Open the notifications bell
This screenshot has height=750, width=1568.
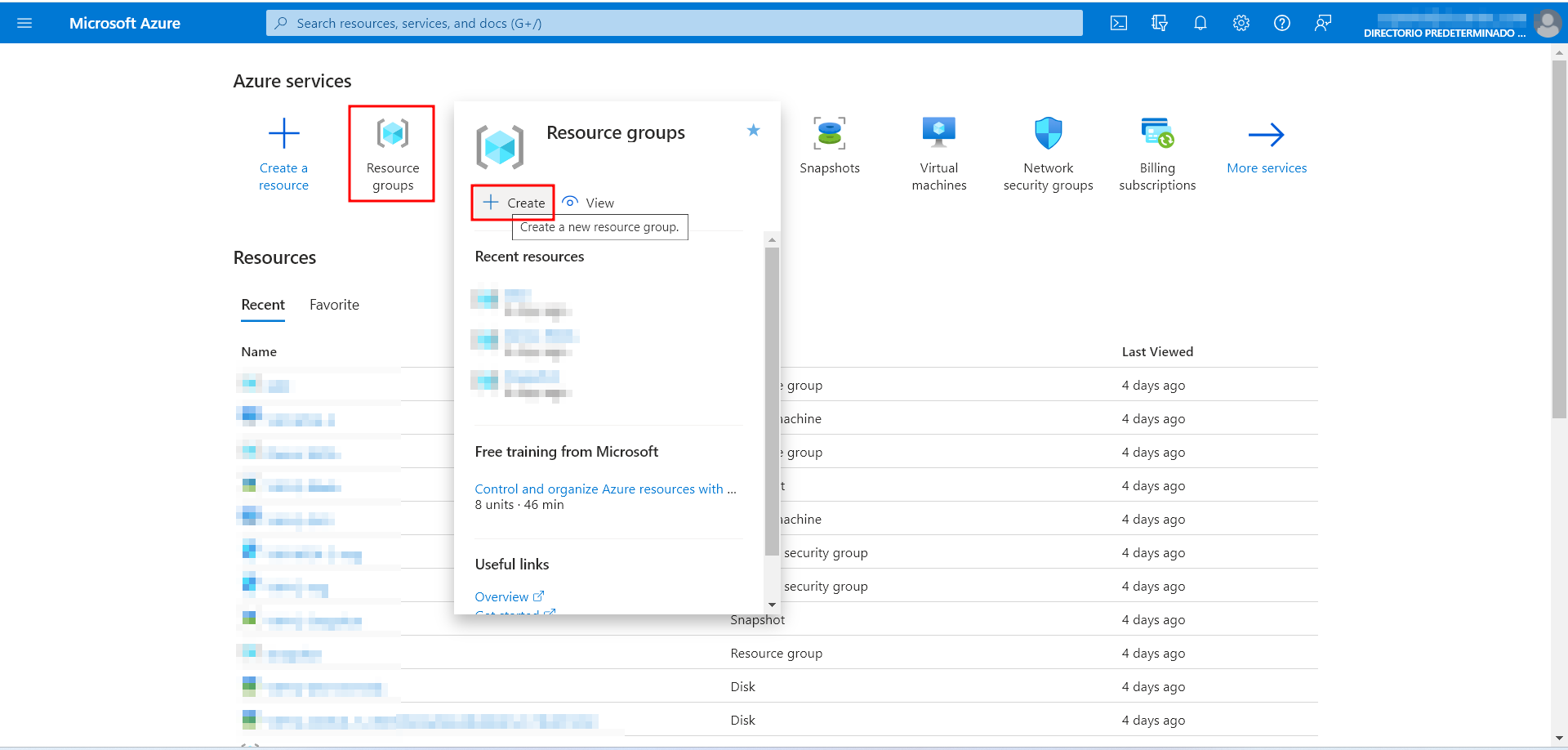tap(1200, 23)
